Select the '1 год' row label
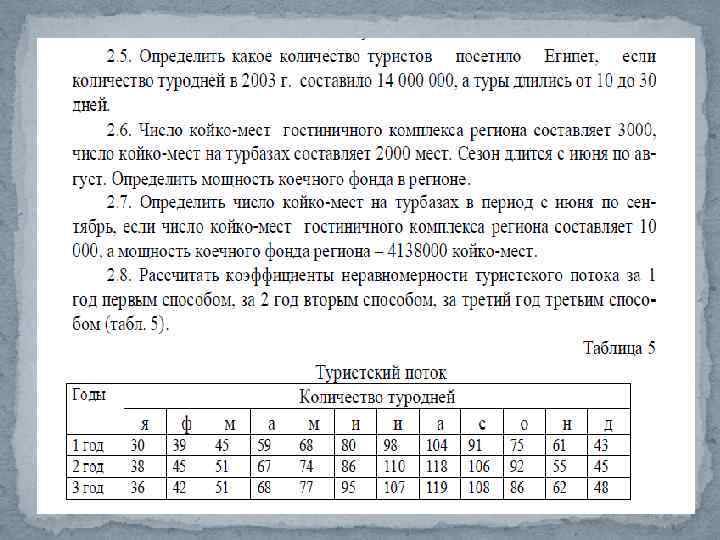The image size is (720, 540). pyautogui.click(x=88, y=445)
